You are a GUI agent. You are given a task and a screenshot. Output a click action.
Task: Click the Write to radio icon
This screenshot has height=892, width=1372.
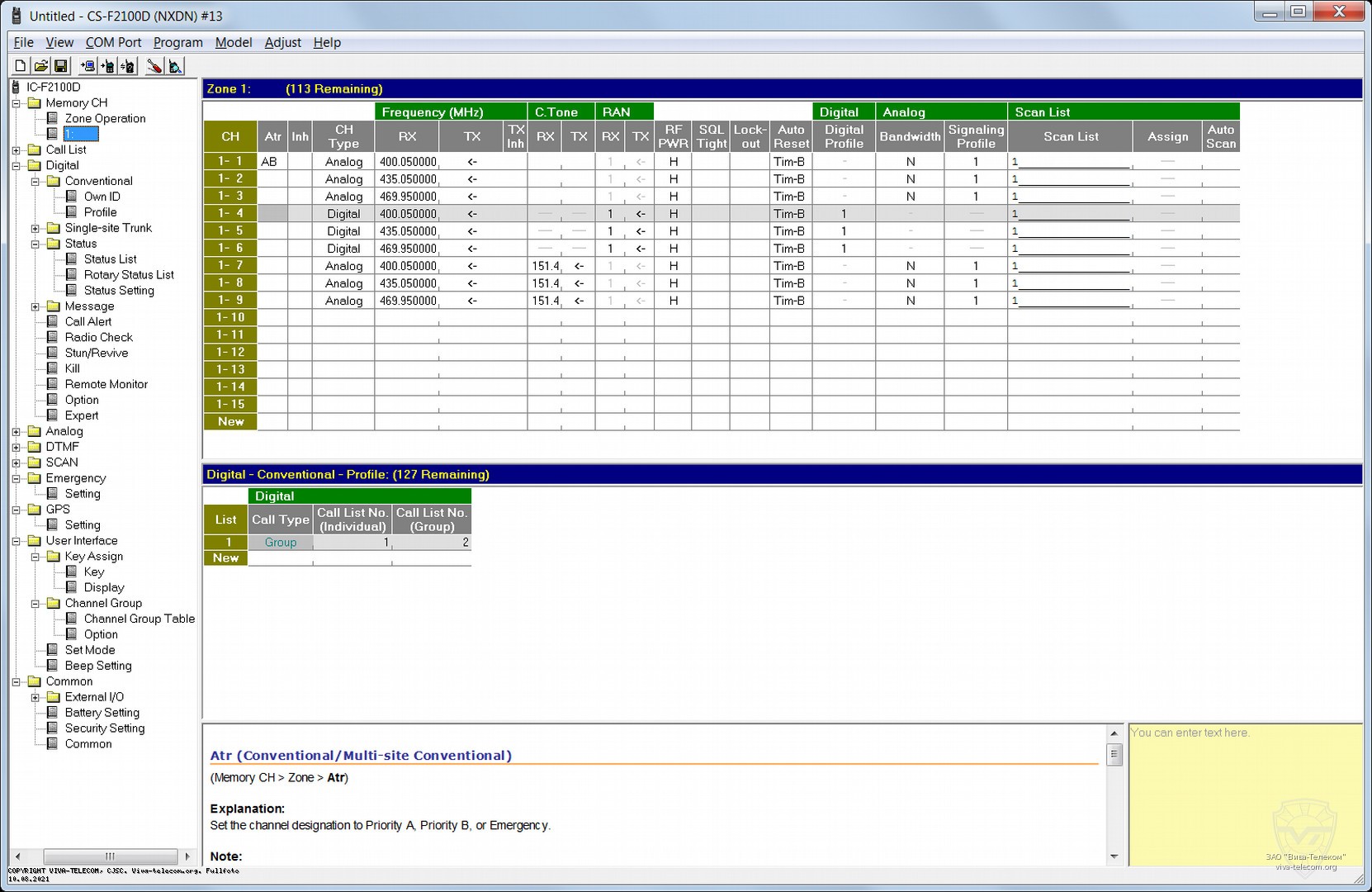tap(107, 66)
